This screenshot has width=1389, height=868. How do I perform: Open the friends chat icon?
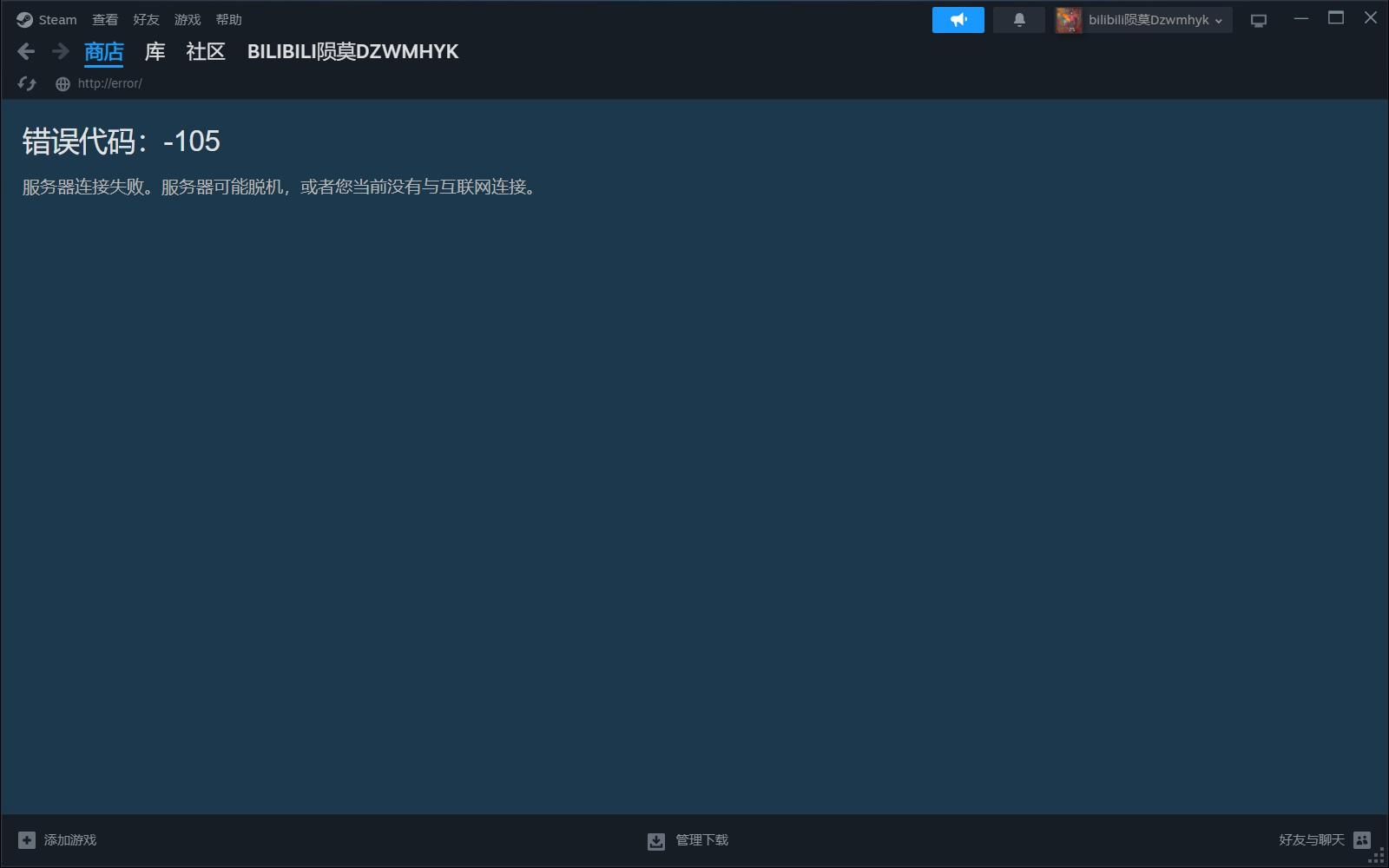tap(1362, 840)
